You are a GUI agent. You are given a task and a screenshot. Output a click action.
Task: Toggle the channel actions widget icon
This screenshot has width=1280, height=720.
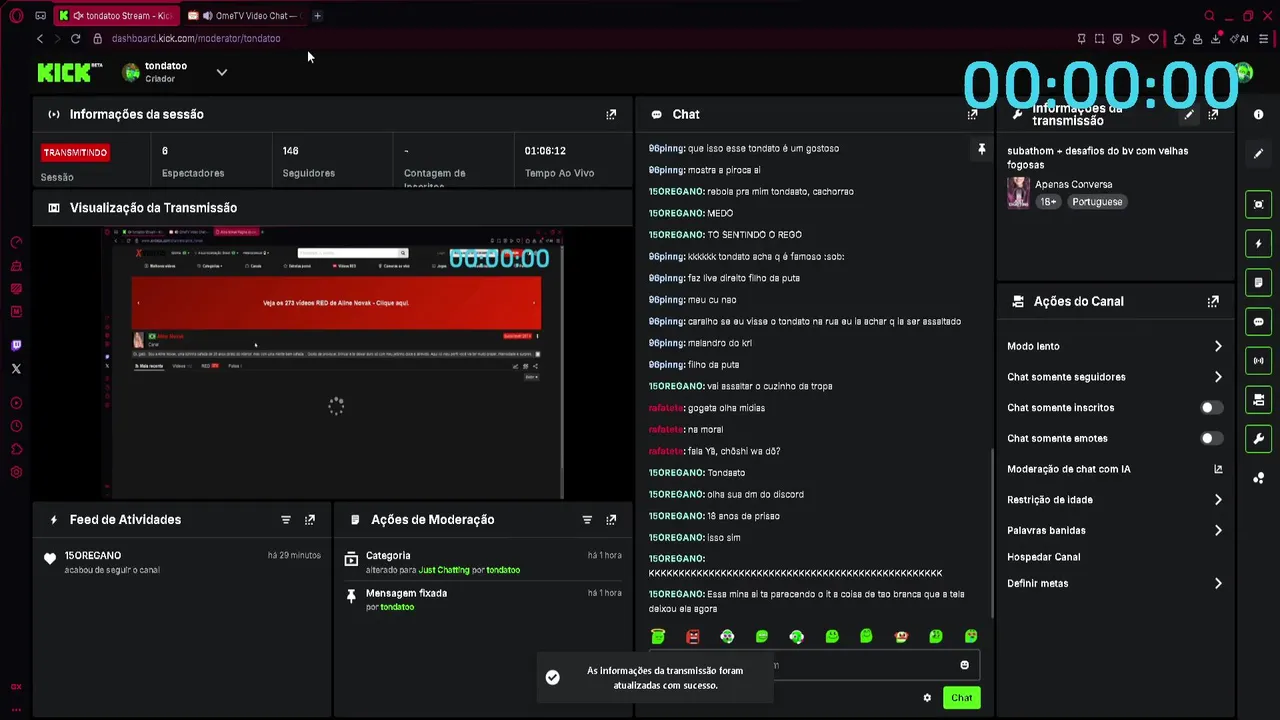[1258, 400]
